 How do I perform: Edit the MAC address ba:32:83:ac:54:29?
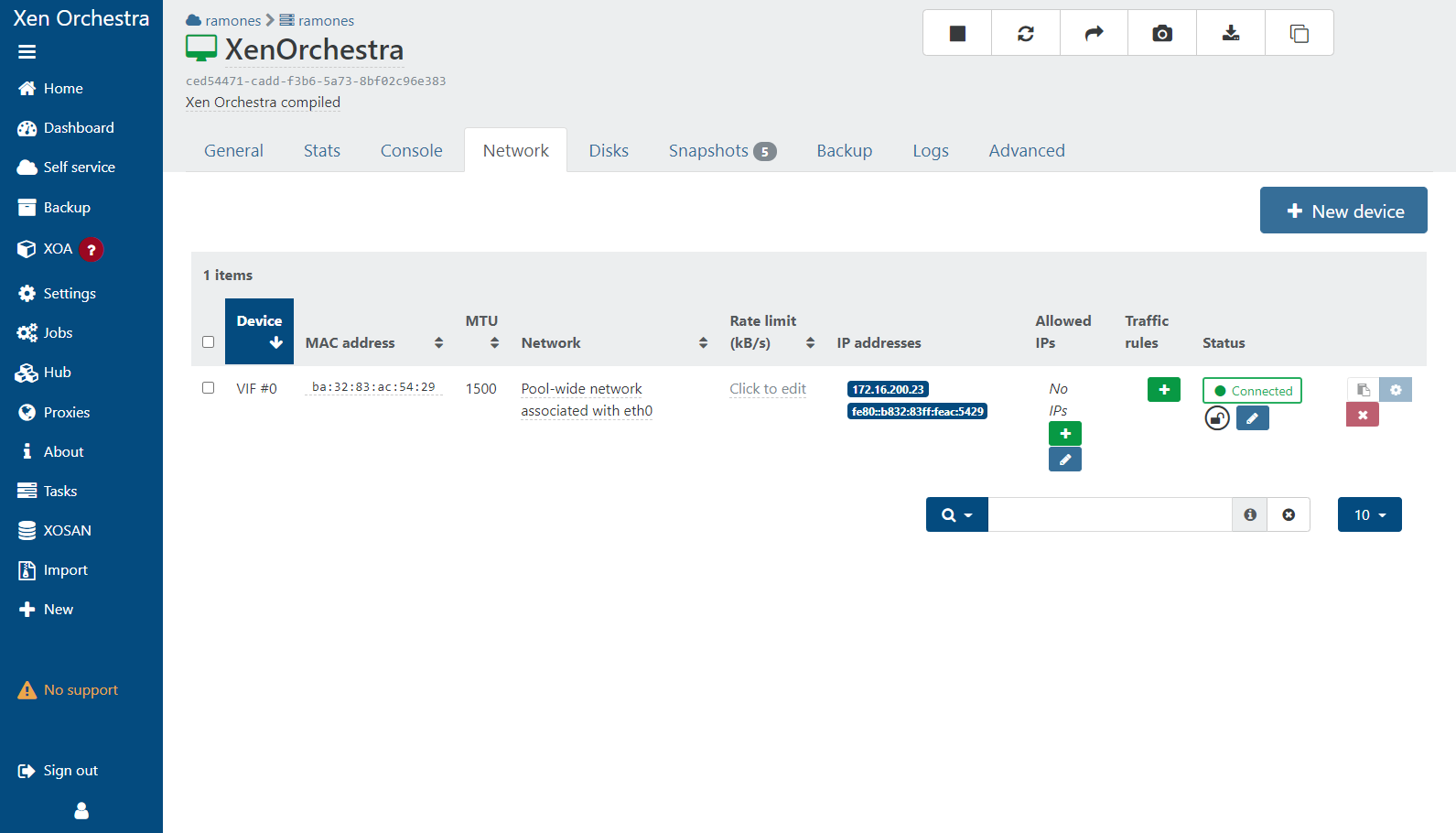click(373, 387)
